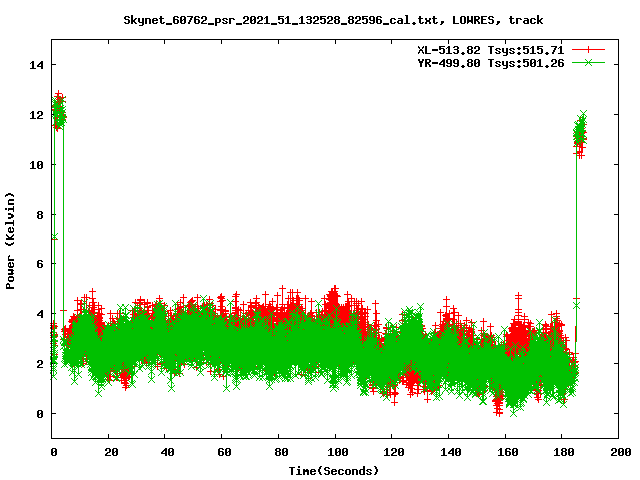Click the calibration spike cluster near time 0
The width and height of the screenshot is (640, 480).
coord(59,111)
